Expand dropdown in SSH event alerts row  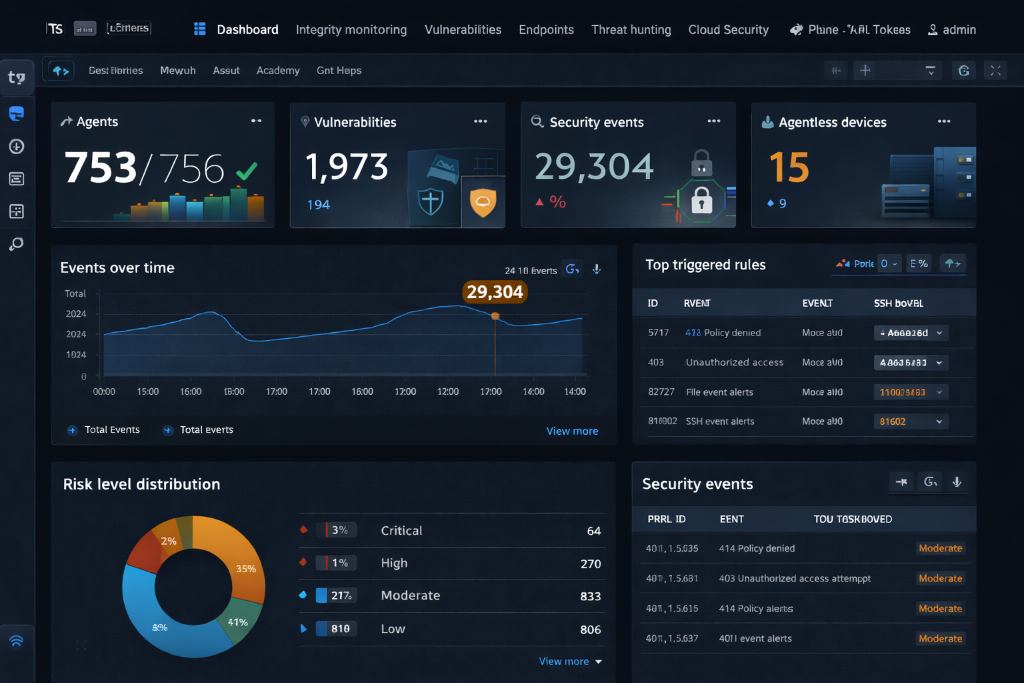tap(939, 422)
